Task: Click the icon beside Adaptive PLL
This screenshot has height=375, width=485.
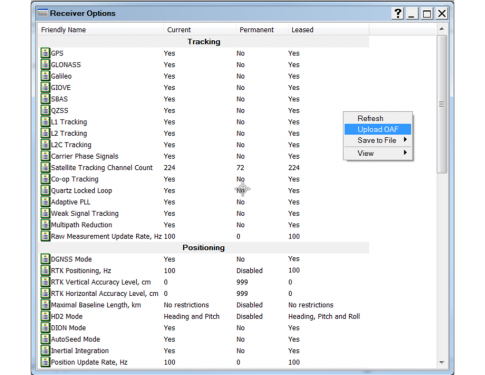Action: [x=45, y=202]
